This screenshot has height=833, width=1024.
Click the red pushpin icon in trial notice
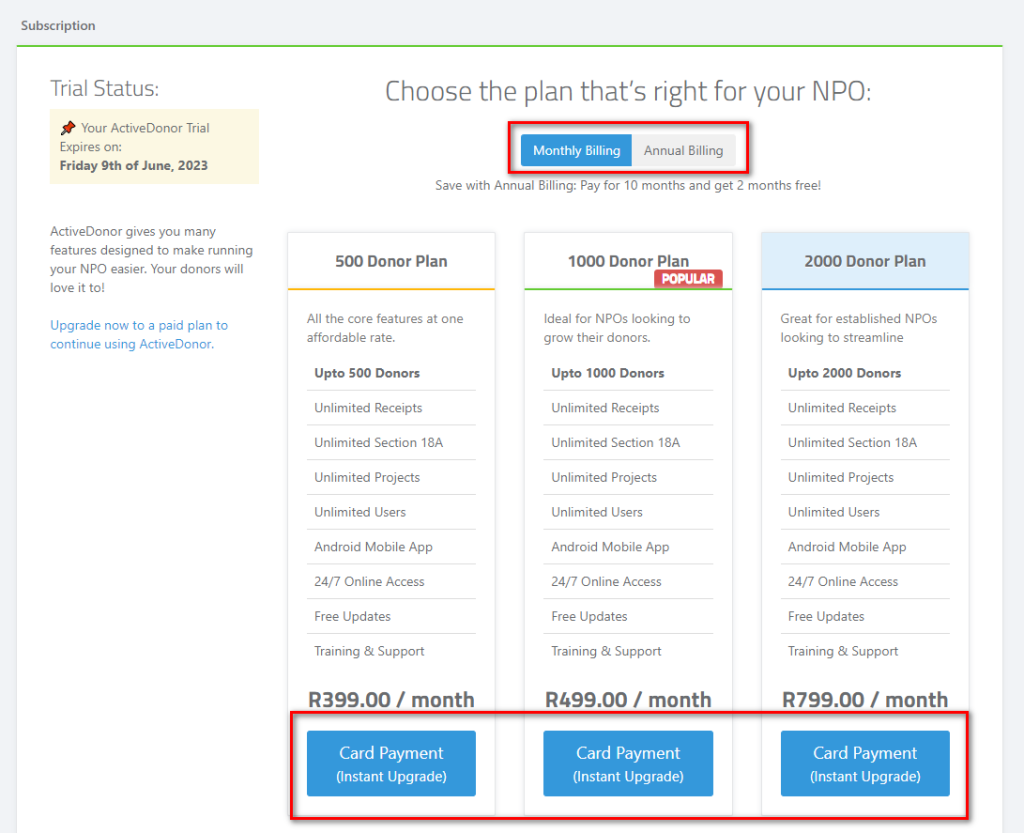(68, 127)
